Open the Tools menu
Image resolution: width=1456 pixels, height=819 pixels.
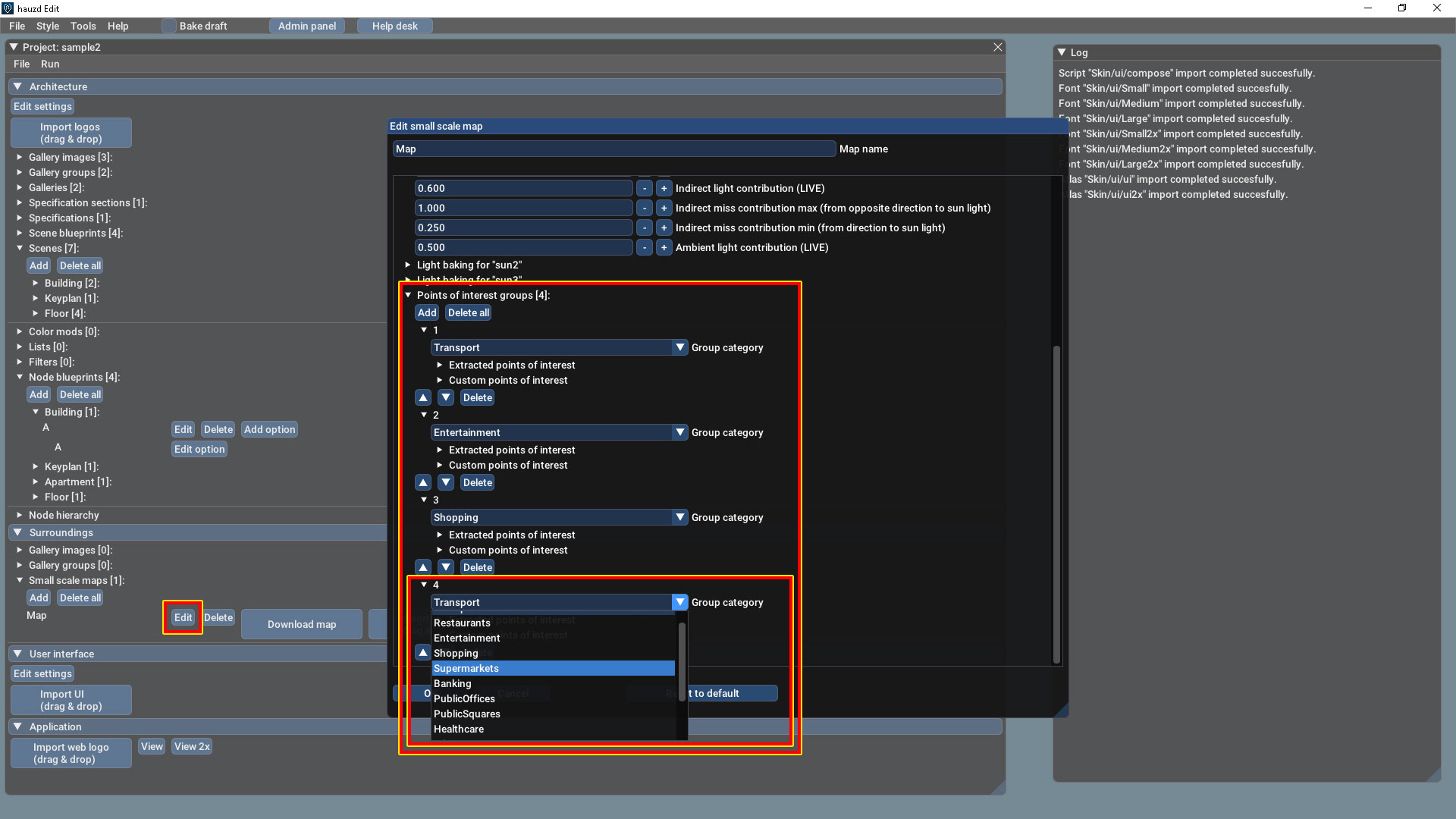83,26
